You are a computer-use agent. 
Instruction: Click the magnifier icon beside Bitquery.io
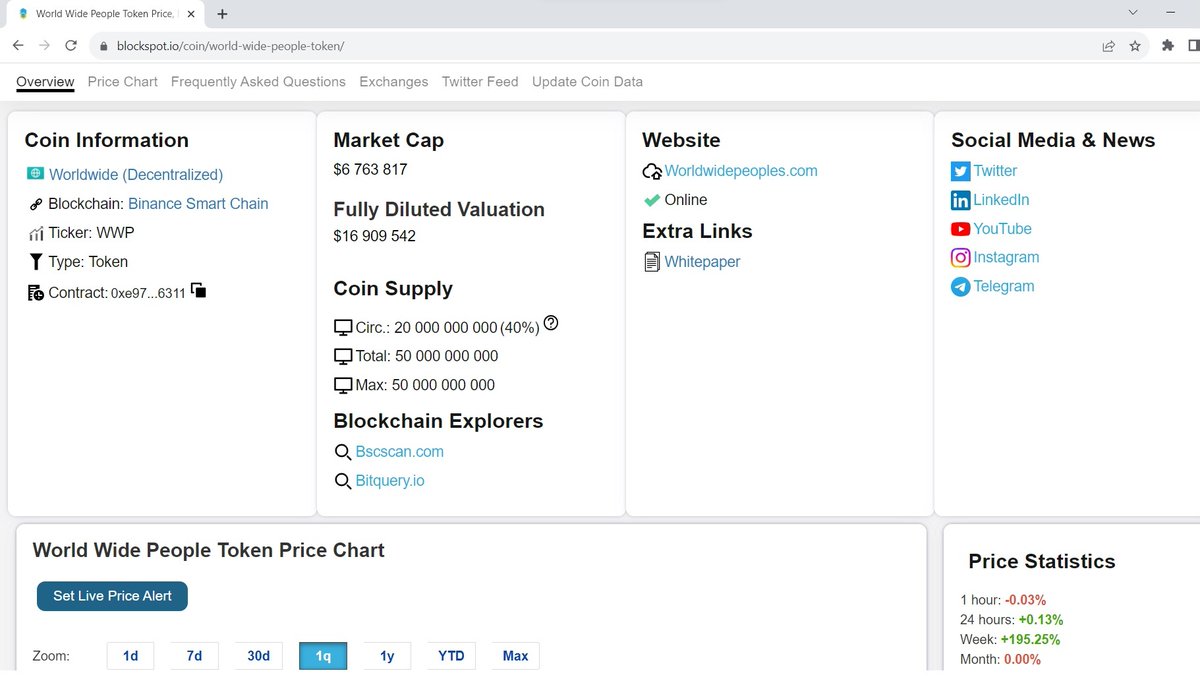pos(343,481)
